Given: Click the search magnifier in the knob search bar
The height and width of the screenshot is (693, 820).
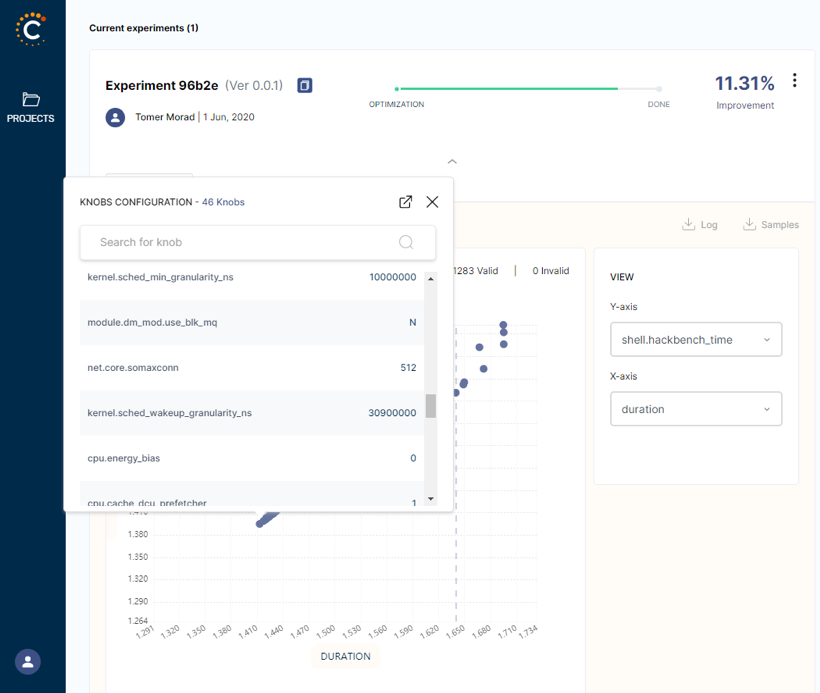Looking at the screenshot, I should point(406,242).
